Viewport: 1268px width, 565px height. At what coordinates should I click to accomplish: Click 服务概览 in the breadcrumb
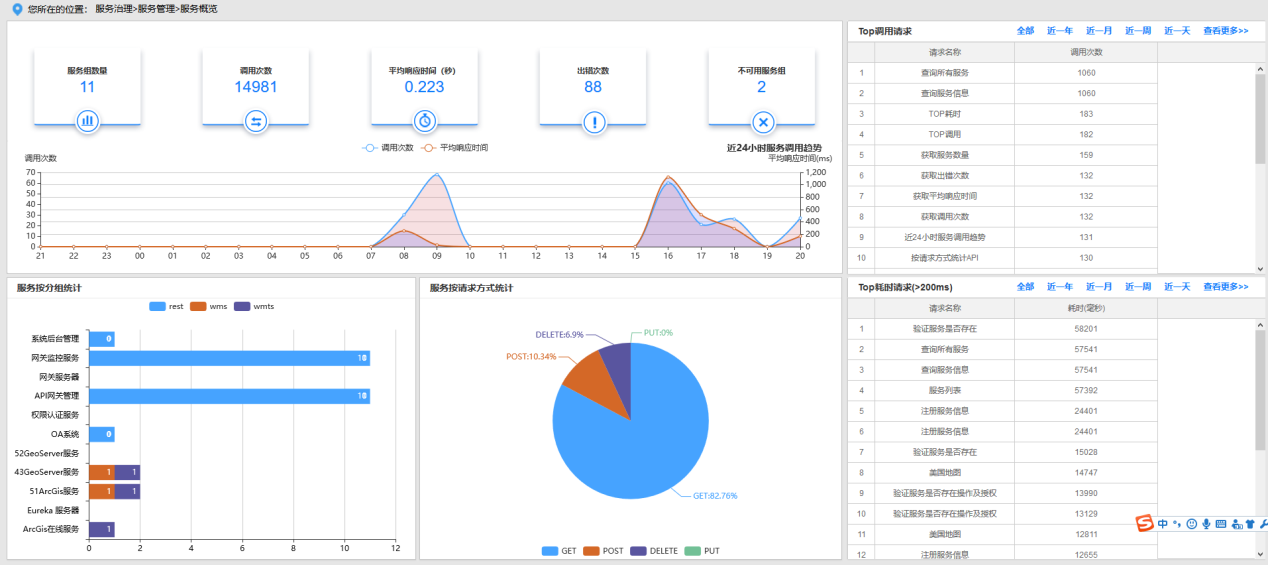199,8
